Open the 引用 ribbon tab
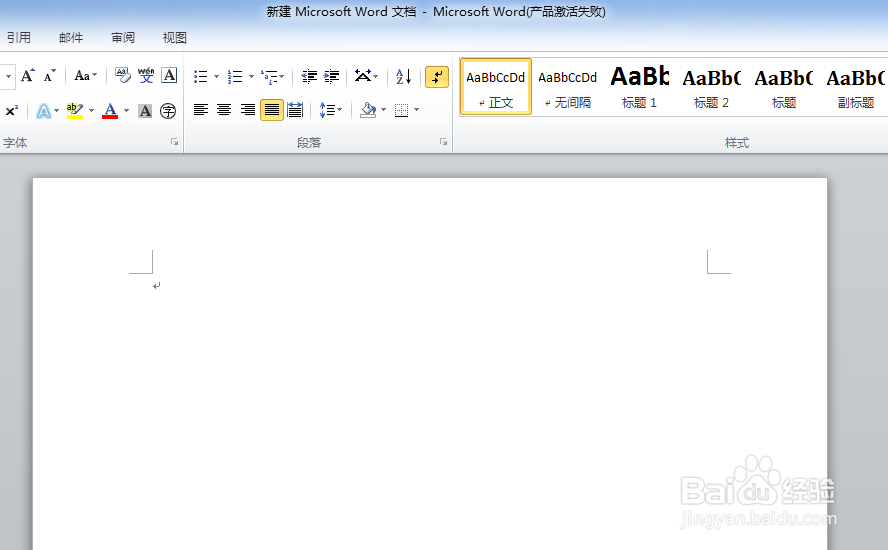Image resolution: width=888 pixels, height=550 pixels. (x=19, y=38)
